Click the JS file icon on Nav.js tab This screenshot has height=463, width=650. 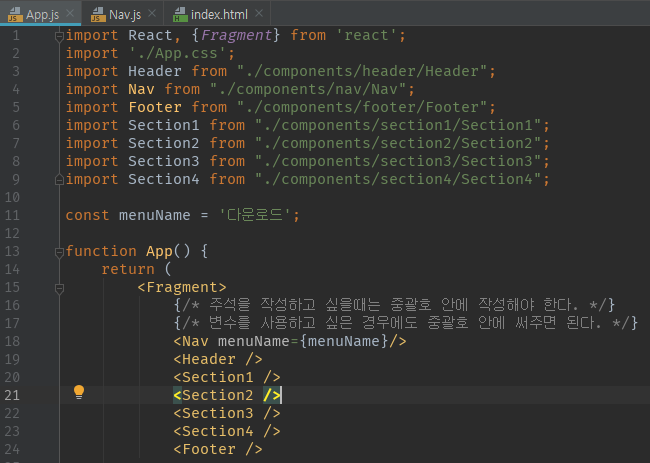pyautogui.click(x=98, y=15)
